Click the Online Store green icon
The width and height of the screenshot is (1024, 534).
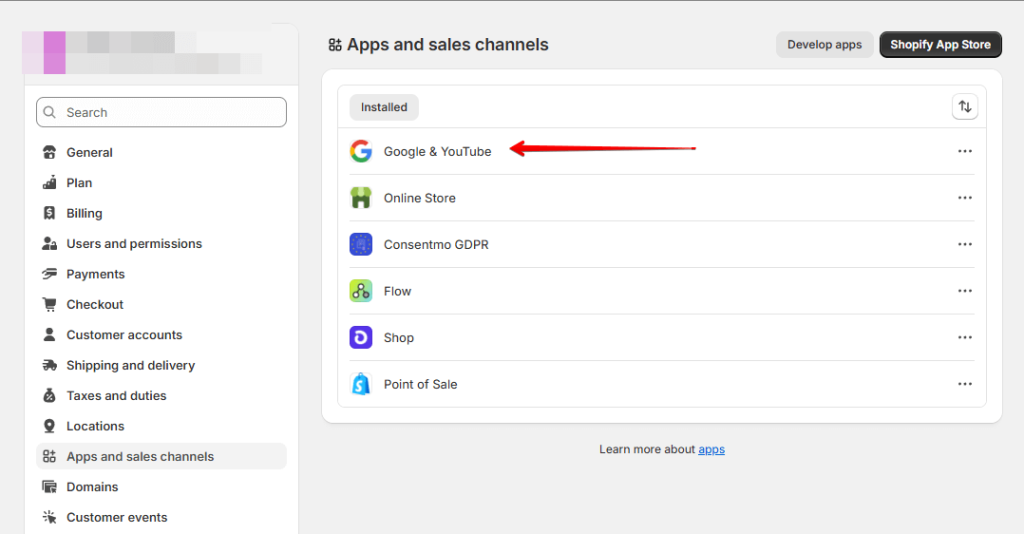tap(360, 198)
